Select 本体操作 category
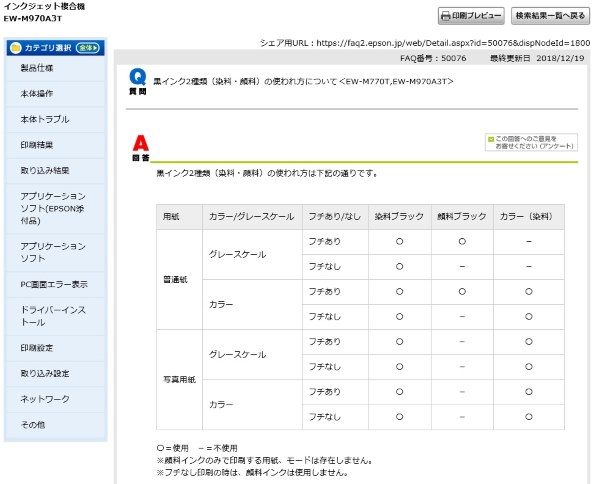Image resolution: width=596 pixels, height=484 pixels. coord(55,94)
